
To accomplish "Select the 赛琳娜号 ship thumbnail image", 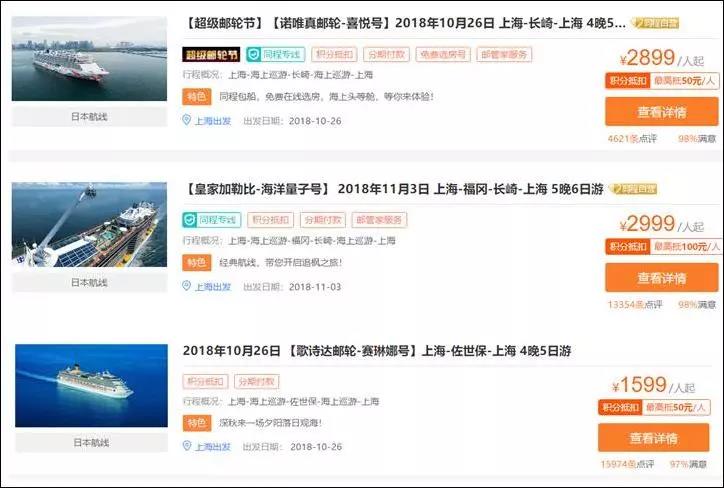I will (x=91, y=386).
